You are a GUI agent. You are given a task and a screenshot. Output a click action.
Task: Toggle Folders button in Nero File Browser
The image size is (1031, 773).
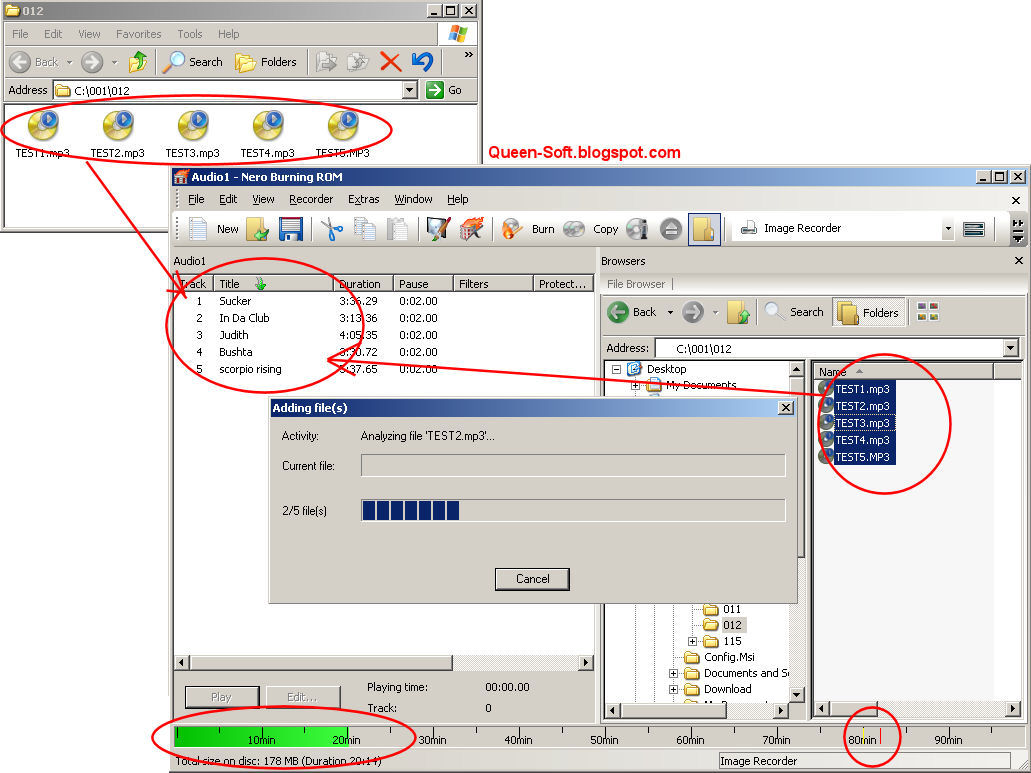click(x=869, y=312)
